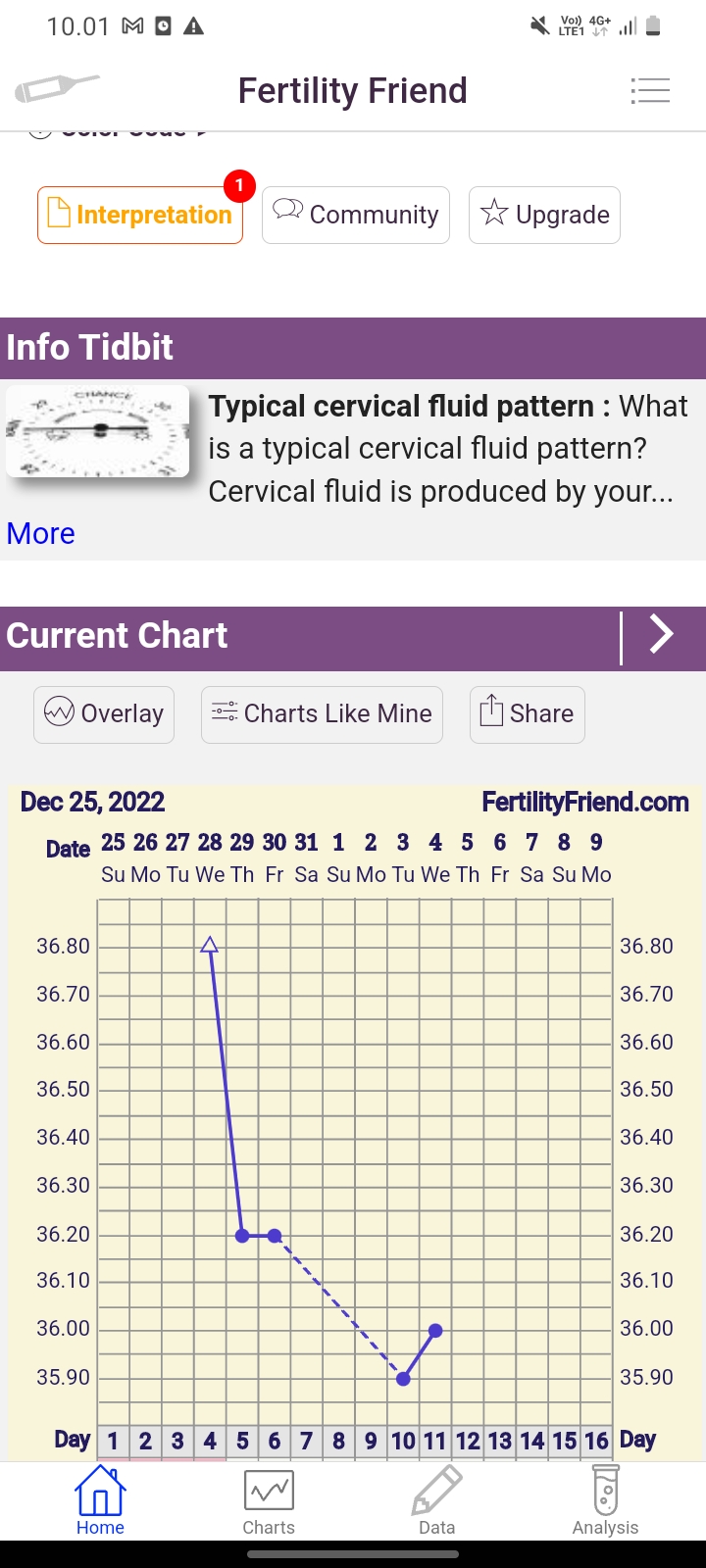The width and height of the screenshot is (706, 1568).
Task: Open the hamburger menu icon
Action: (x=650, y=91)
